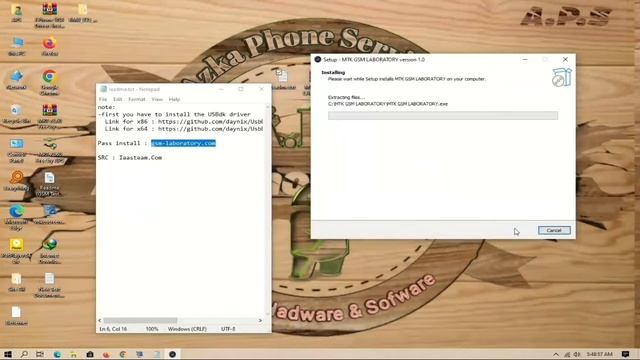Open the Notepad View menu

157,99
